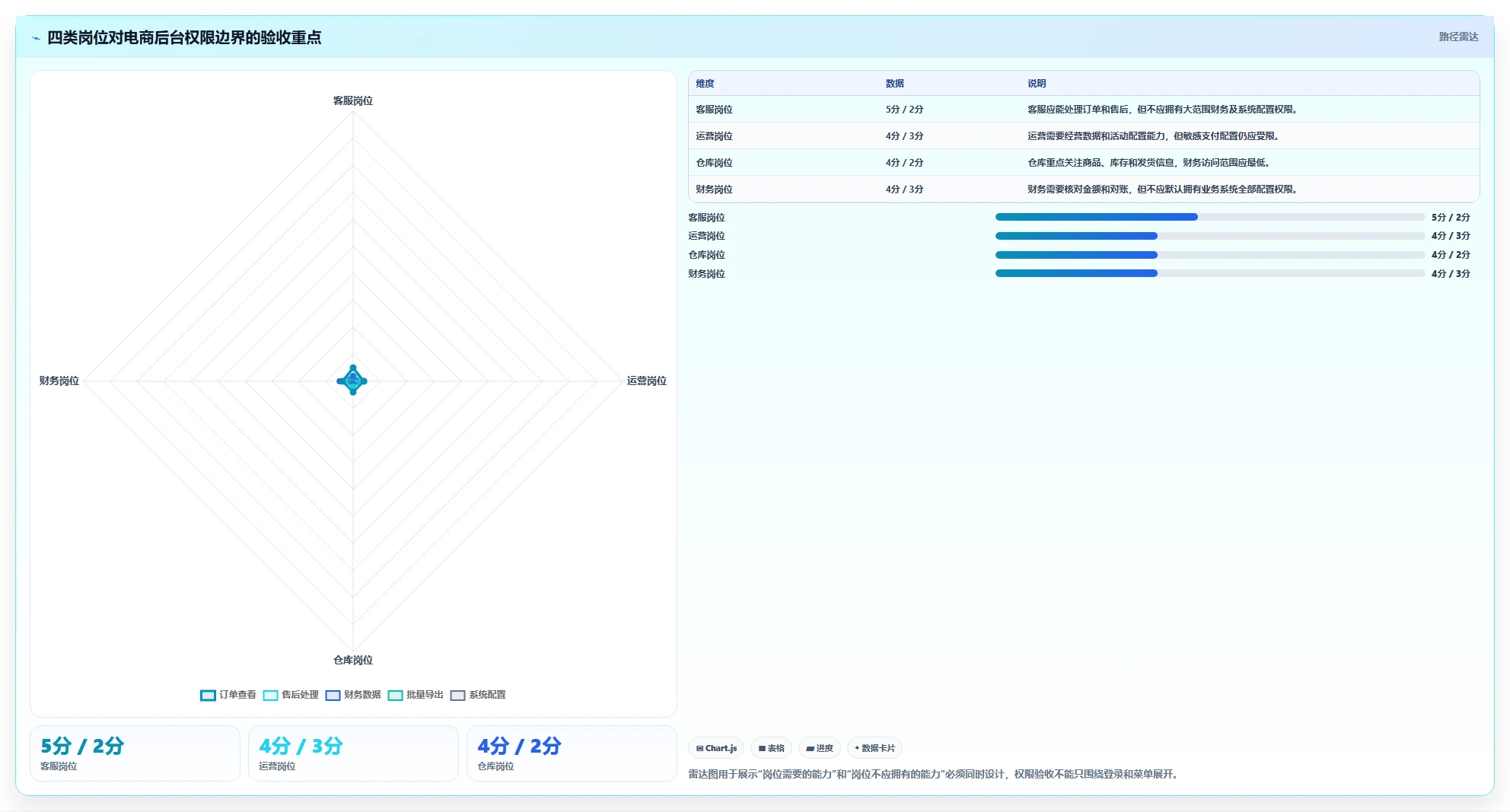Viewport: 1510px width, 812px height.
Task: Click radar axis label 仓库岗位 at bottom
Action: tap(353, 660)
